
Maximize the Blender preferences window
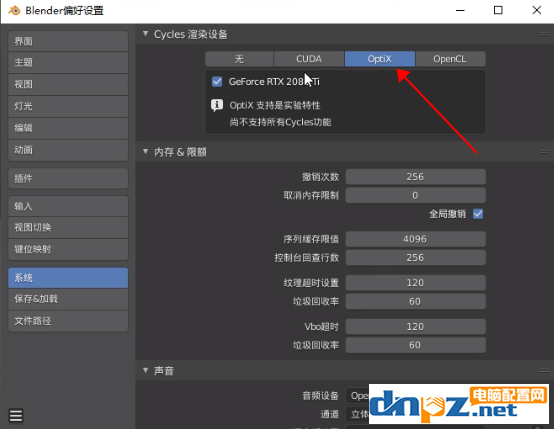[x=498, y=10]
